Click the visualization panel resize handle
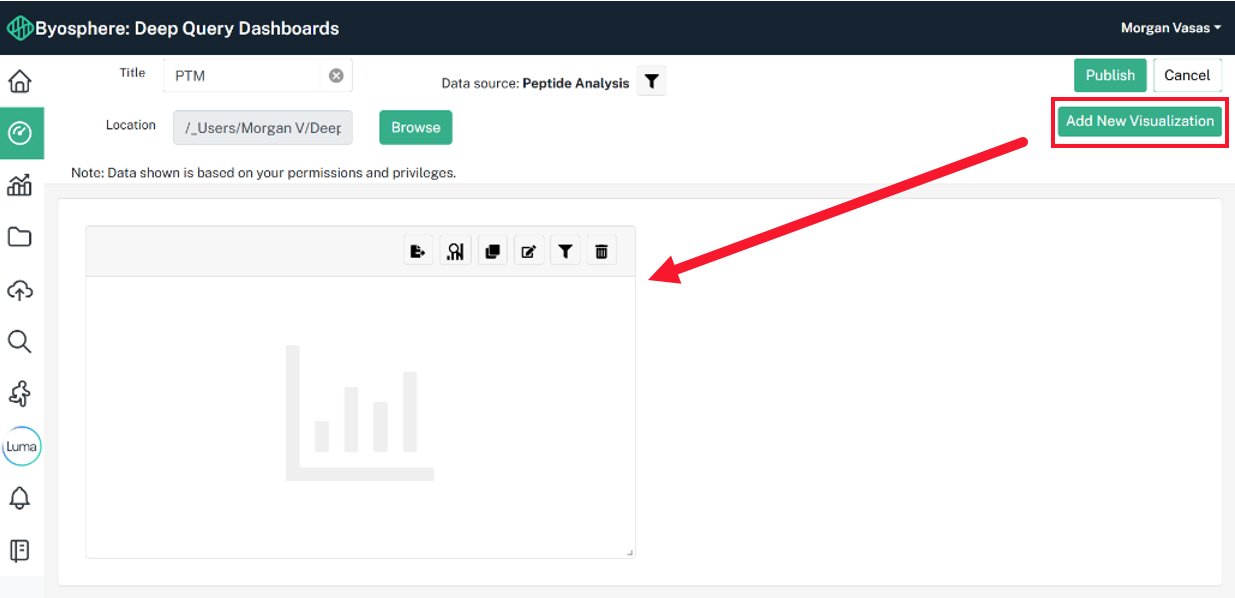The width and height of the screenshot is (1235, 598). (x=630, y=552)
